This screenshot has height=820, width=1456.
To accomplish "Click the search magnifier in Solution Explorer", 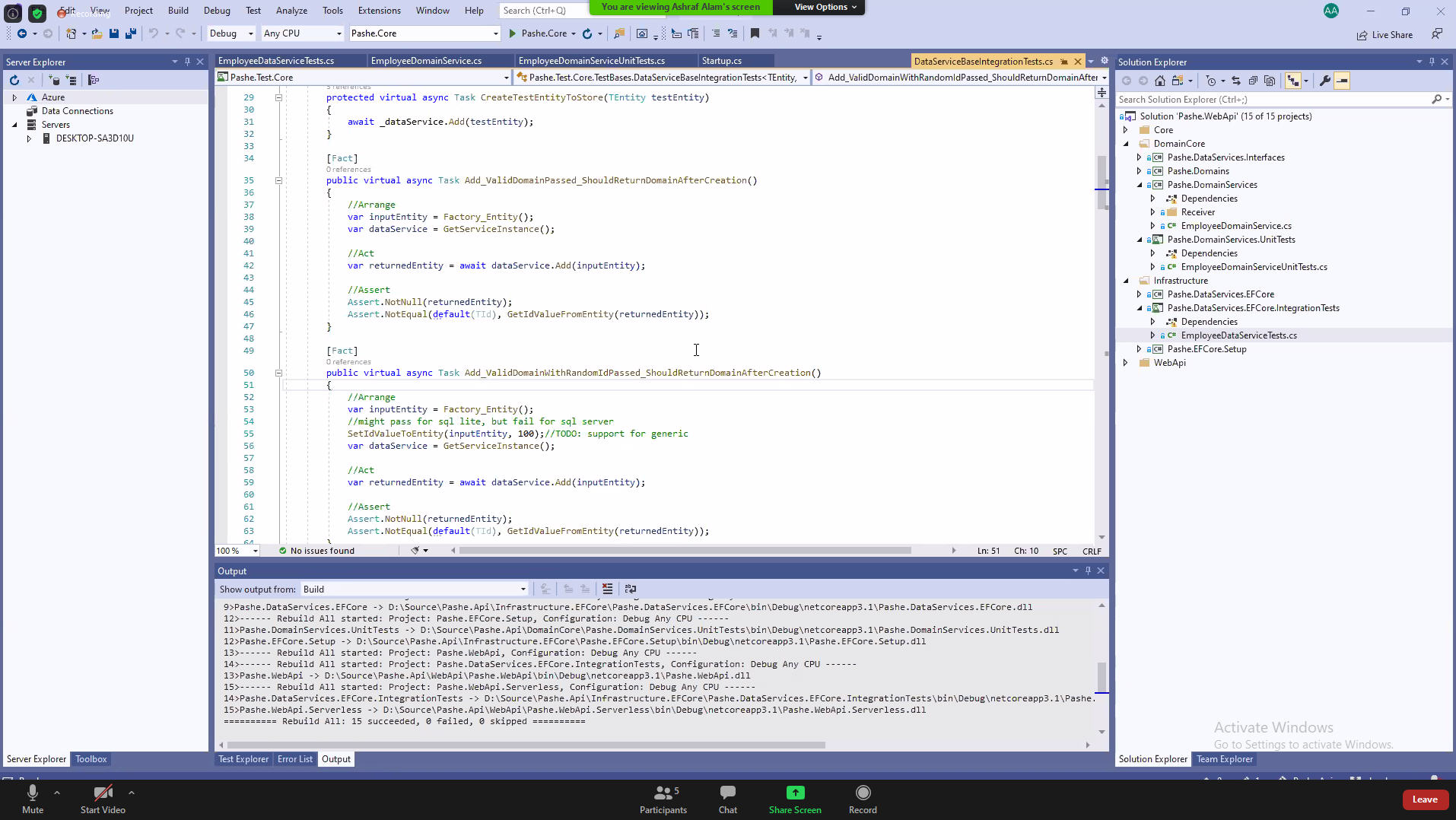I will pyautogui.click(x=1436, y=100).
